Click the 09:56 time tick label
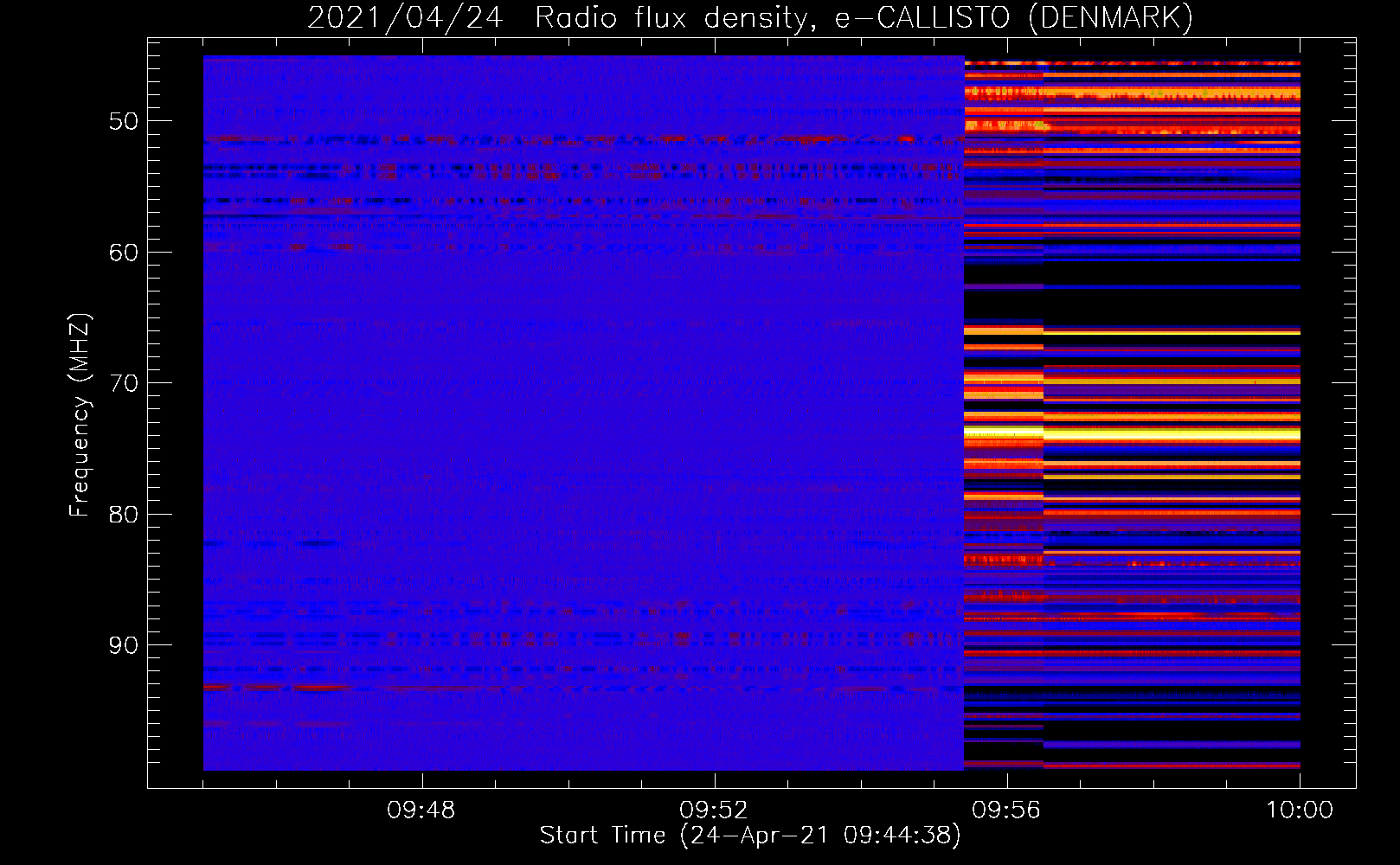The height and width of the screenshot is (865, 1400). 1006,811
